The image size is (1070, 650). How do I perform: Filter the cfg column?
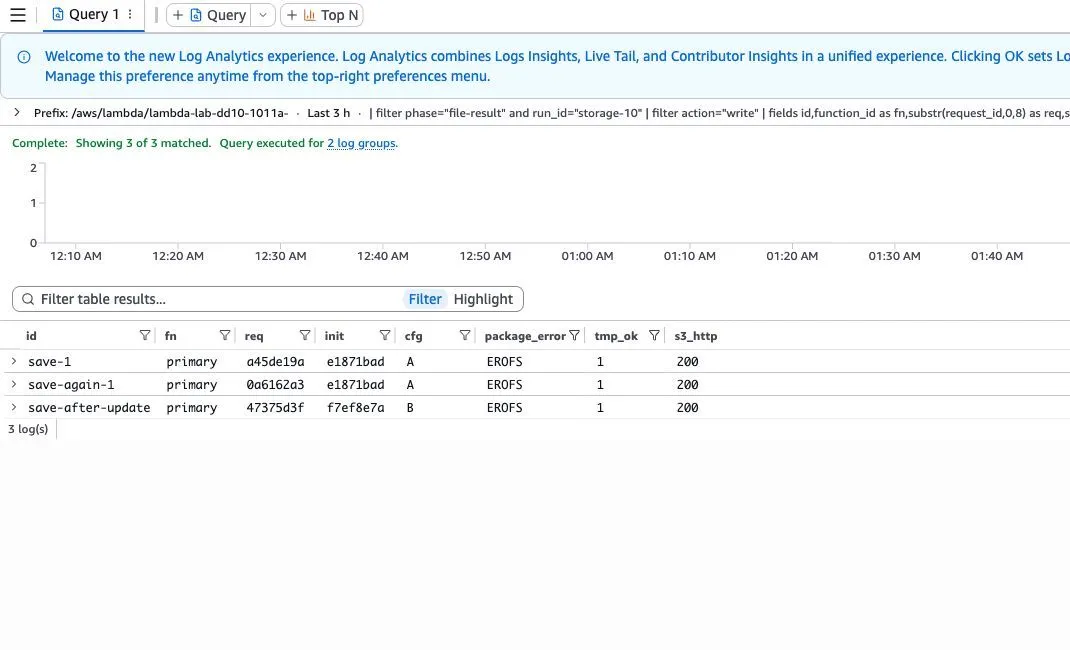[x=465, y=335]
